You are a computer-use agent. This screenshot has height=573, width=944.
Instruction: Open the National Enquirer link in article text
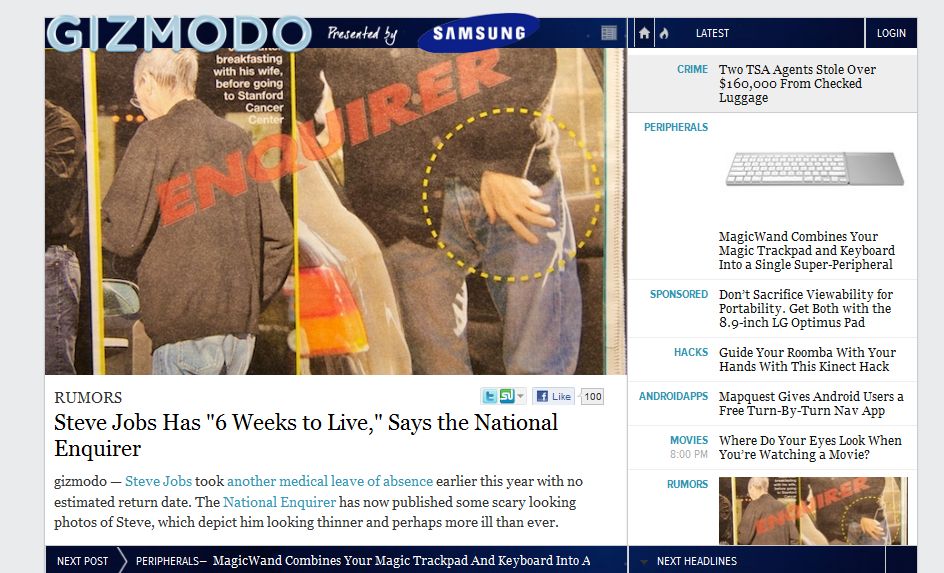279,502
